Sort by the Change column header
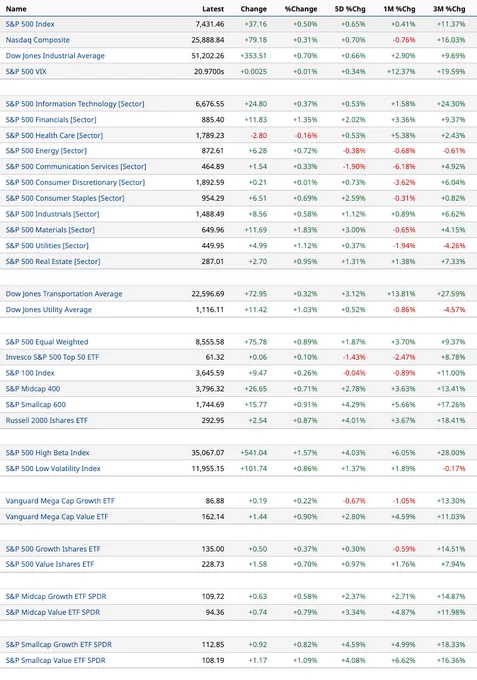Viewport: 477px width, 680px height. pyautogui.click(x=254, y=9)
